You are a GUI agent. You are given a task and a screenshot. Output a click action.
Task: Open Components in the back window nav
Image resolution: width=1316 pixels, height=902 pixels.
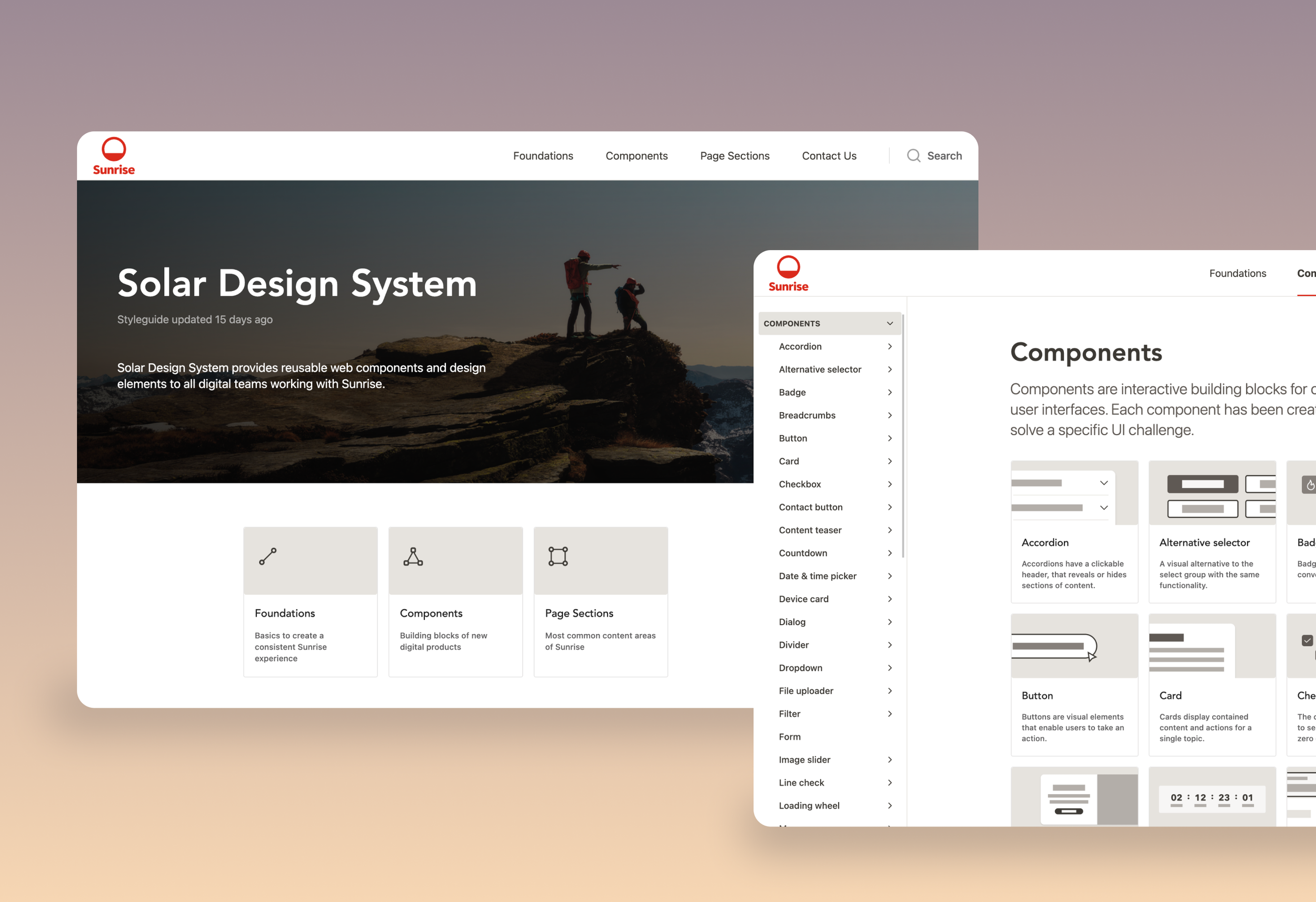point(636,156)
